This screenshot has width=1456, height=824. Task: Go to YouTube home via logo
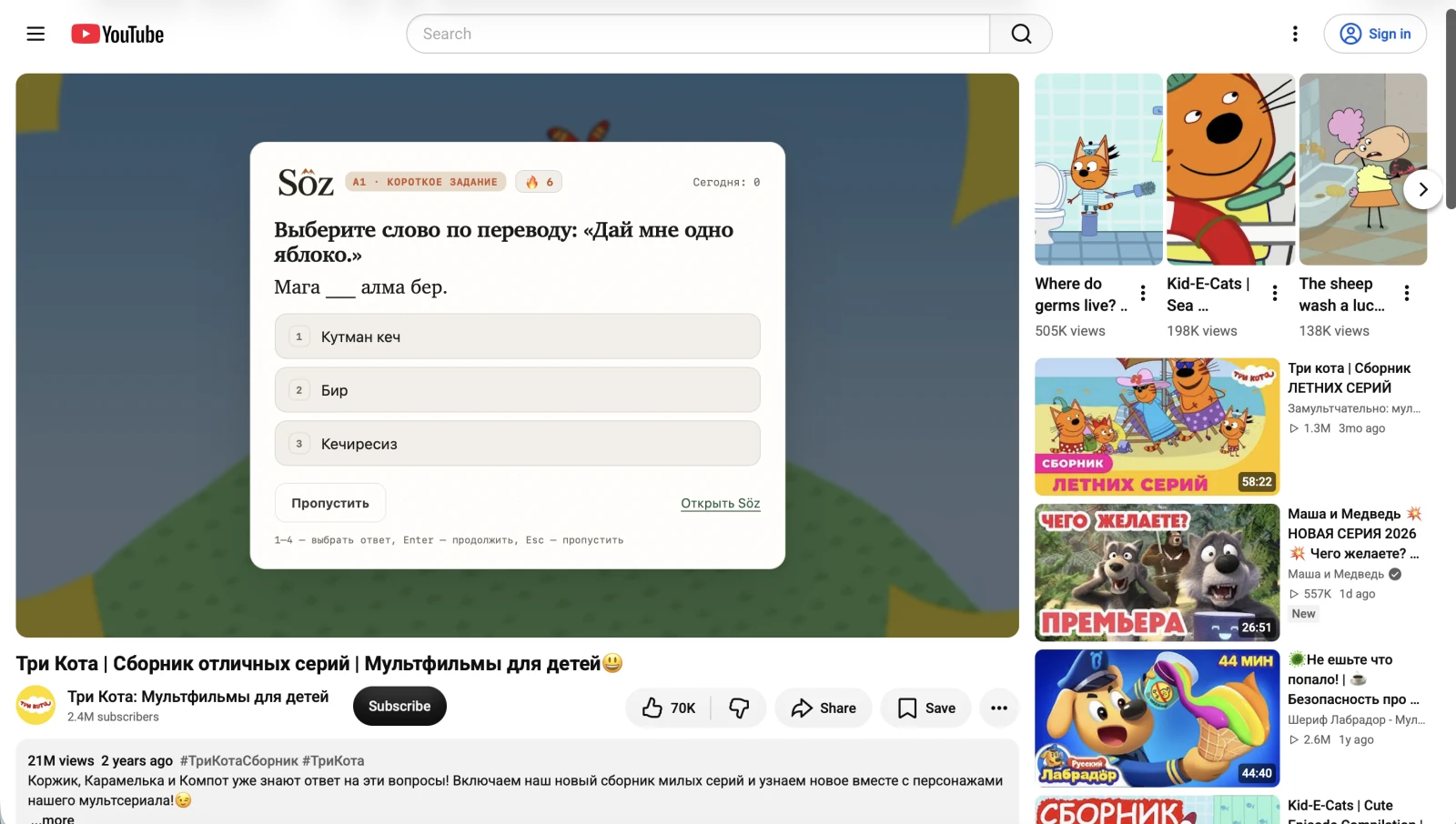117,34
